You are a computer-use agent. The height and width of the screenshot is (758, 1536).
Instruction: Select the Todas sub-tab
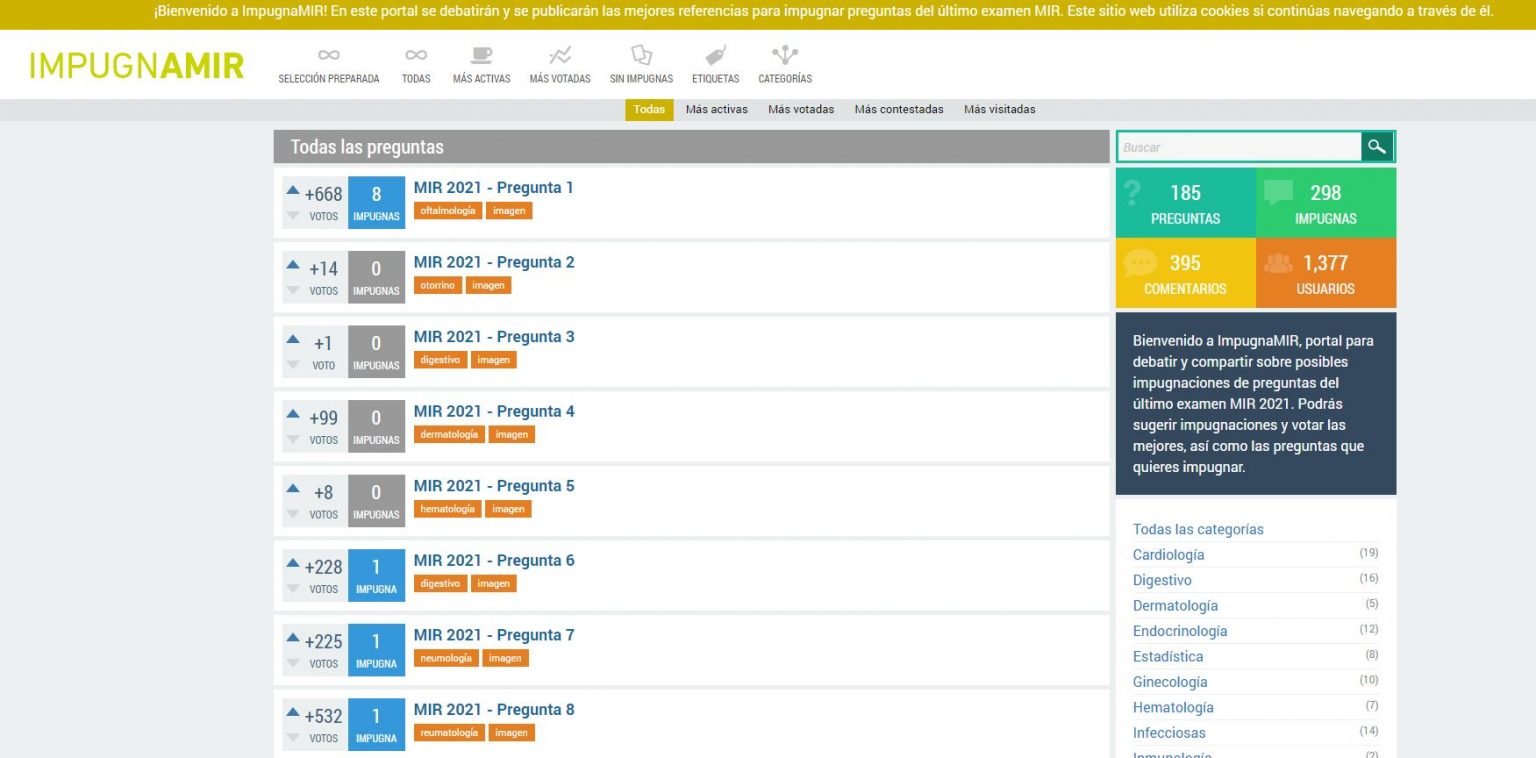coord(649,110)
